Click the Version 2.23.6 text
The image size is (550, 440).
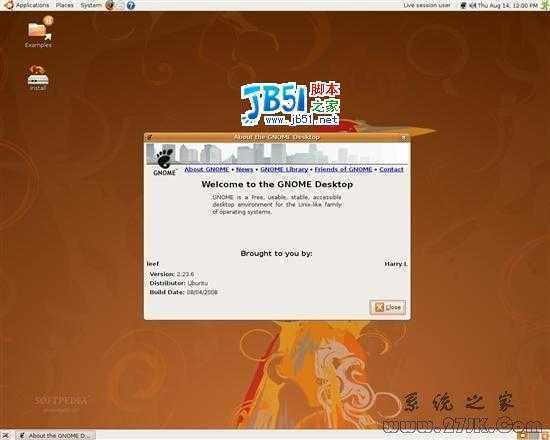172,274
